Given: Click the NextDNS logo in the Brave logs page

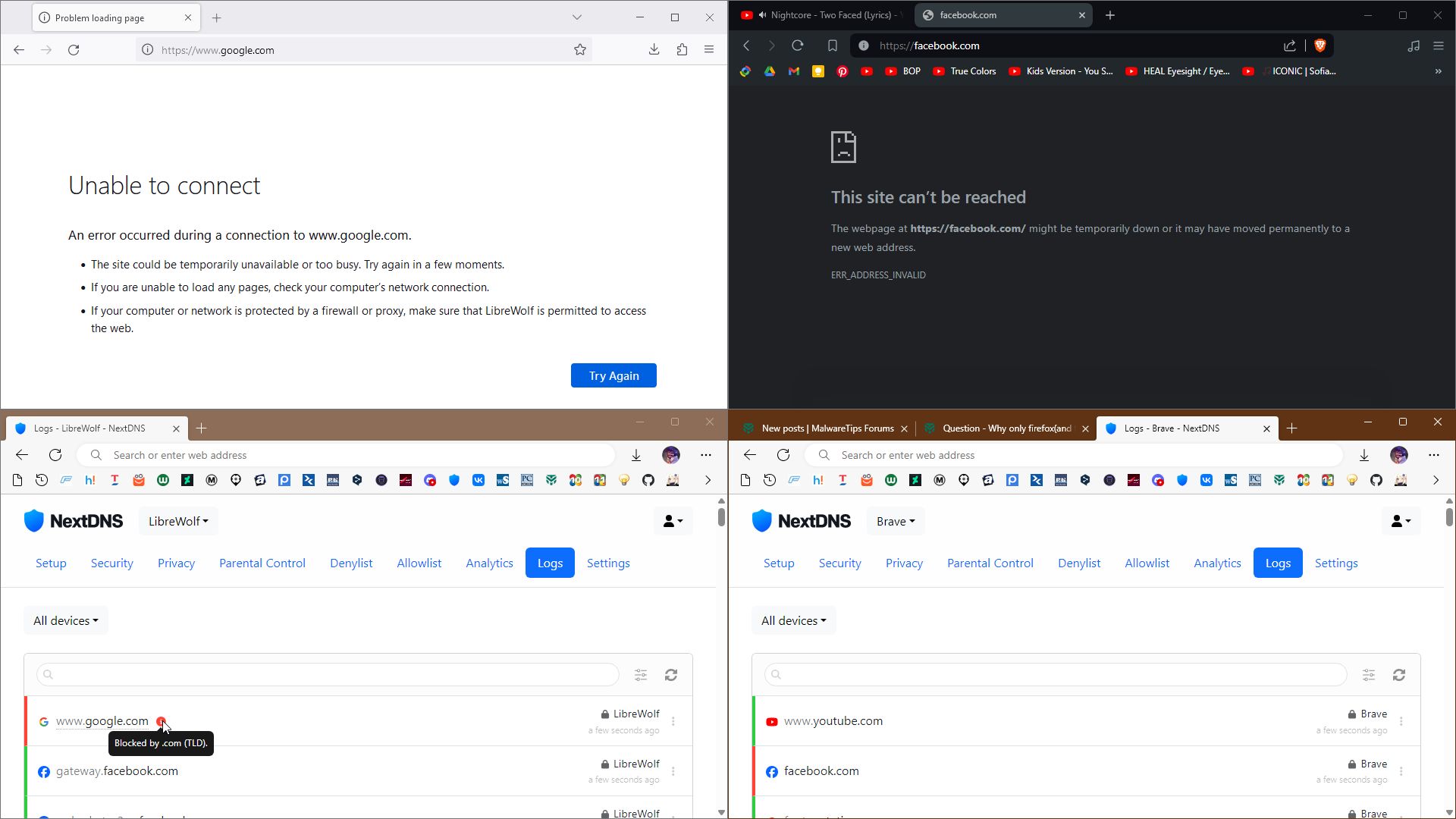Looking at the screenshot, I should point(802,521).
